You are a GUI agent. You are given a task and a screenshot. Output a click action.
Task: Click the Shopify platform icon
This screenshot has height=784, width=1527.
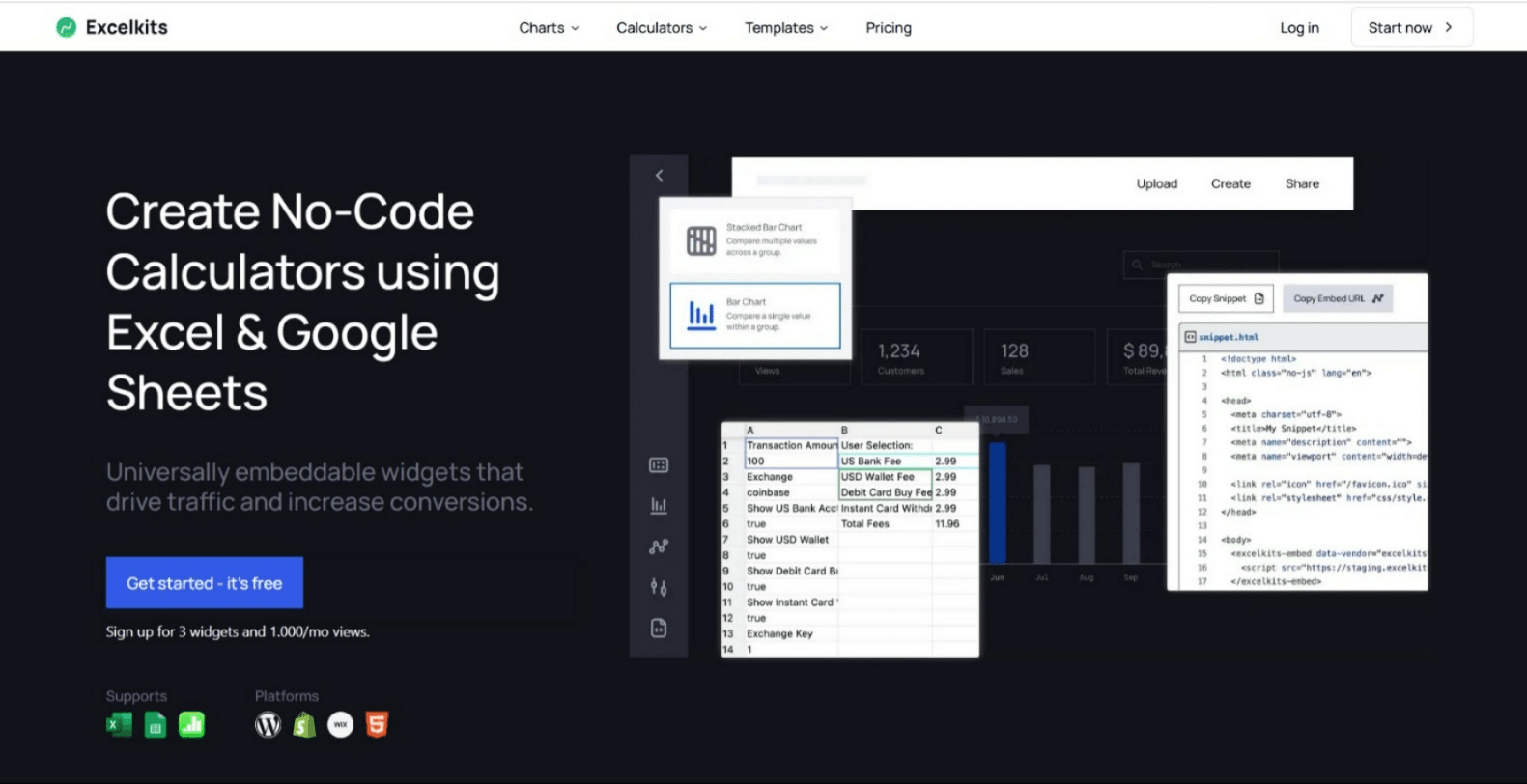[x=304, y=724]
